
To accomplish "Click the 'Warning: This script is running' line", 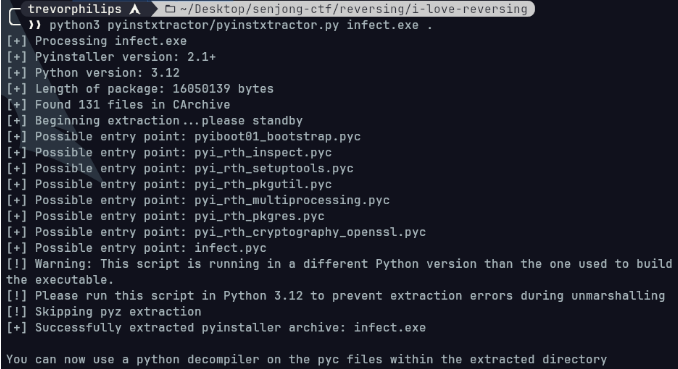I will [339, 264].
